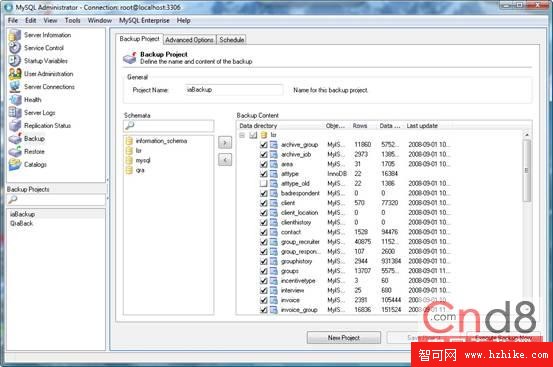The height and width of the screenshot is (367, 553).
Task: Click the table icon for area
Action: [x=274, y=164]
